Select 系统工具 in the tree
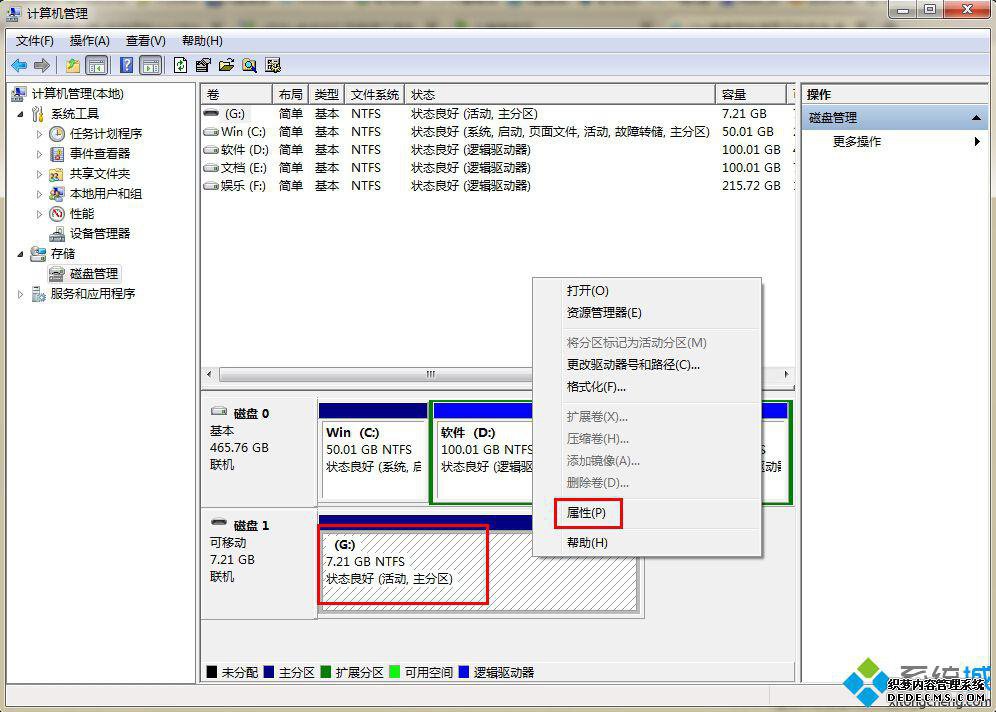The image size is (996, 712). pos(75,114)
